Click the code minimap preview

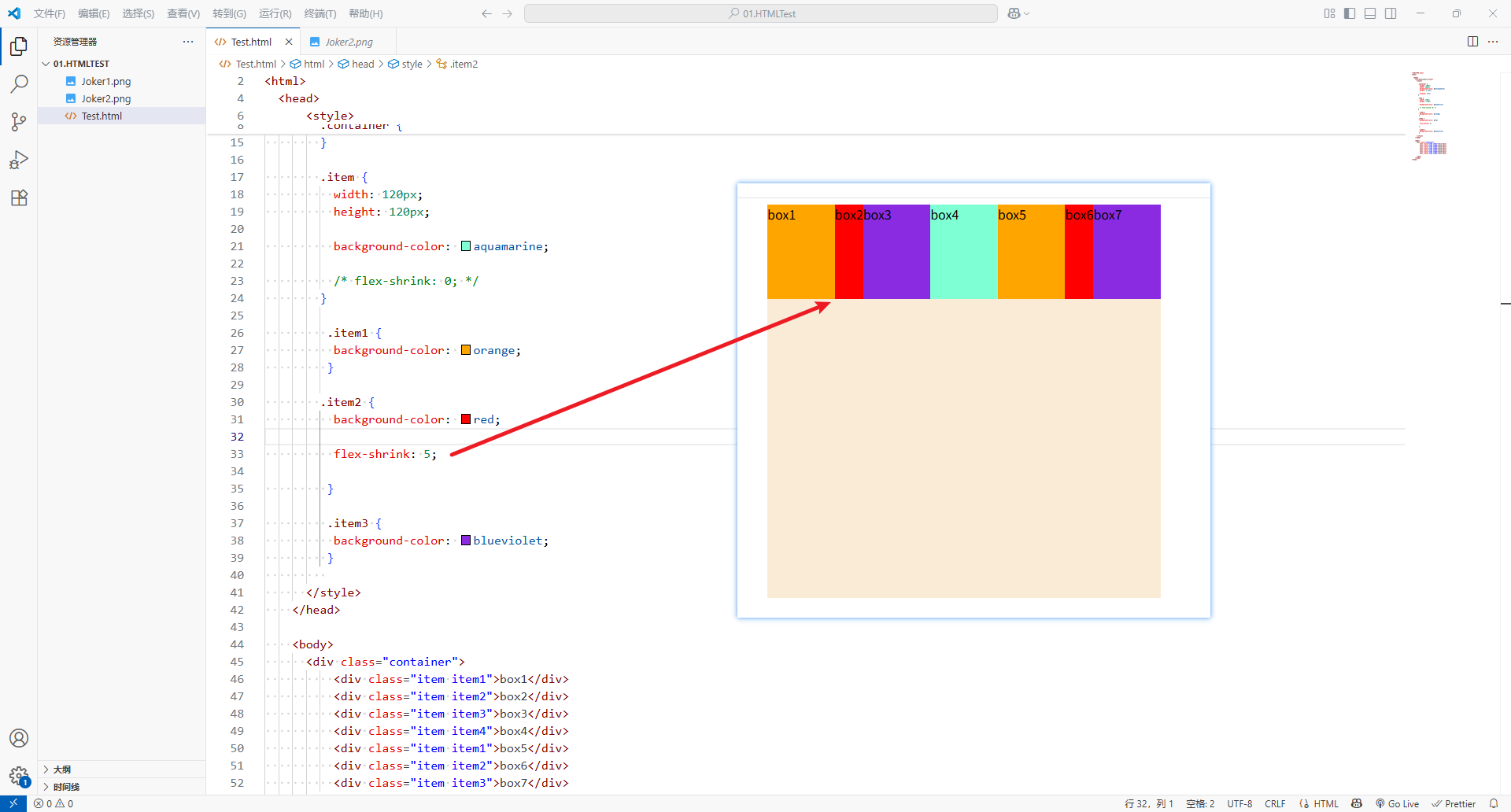coord(1430,116)
